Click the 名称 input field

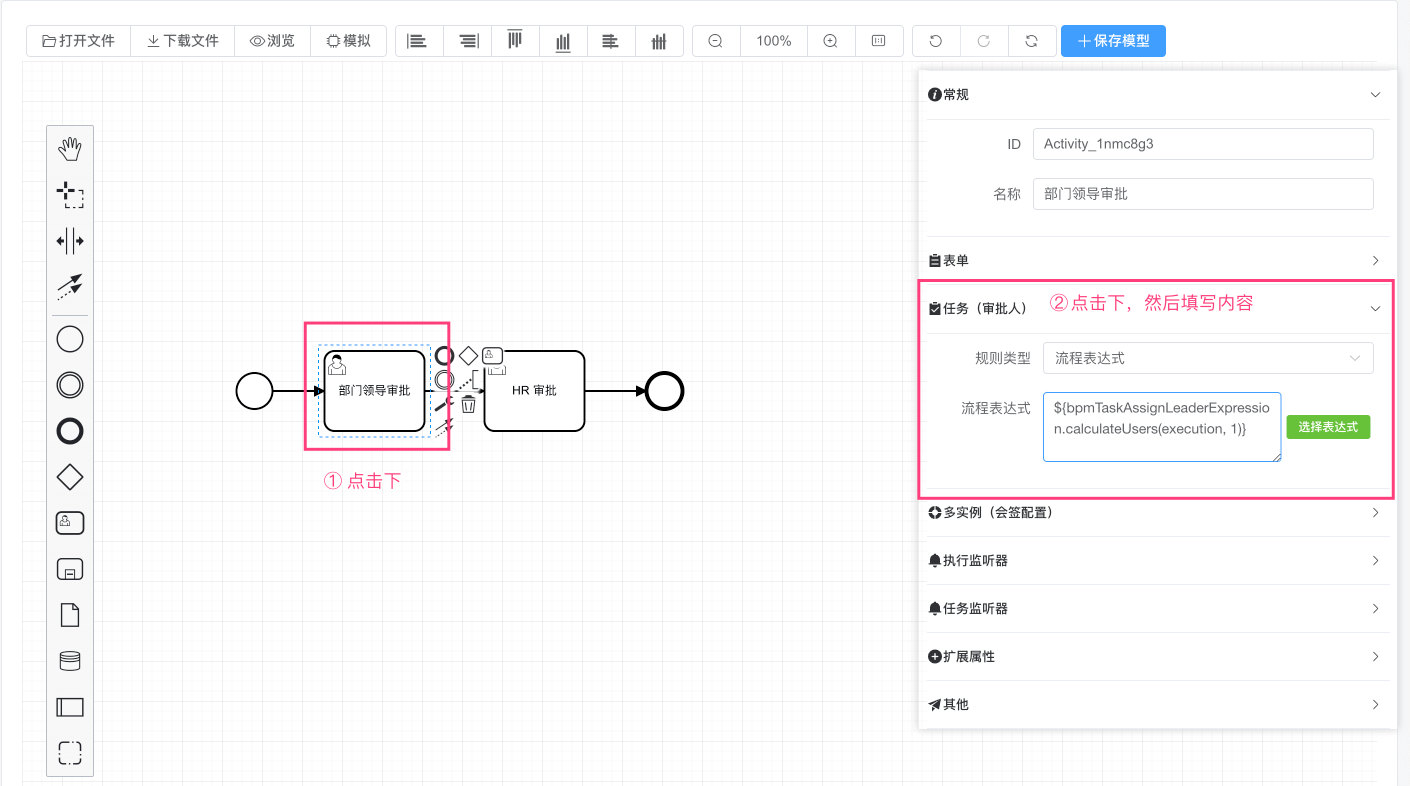[x=1202, y=194]
